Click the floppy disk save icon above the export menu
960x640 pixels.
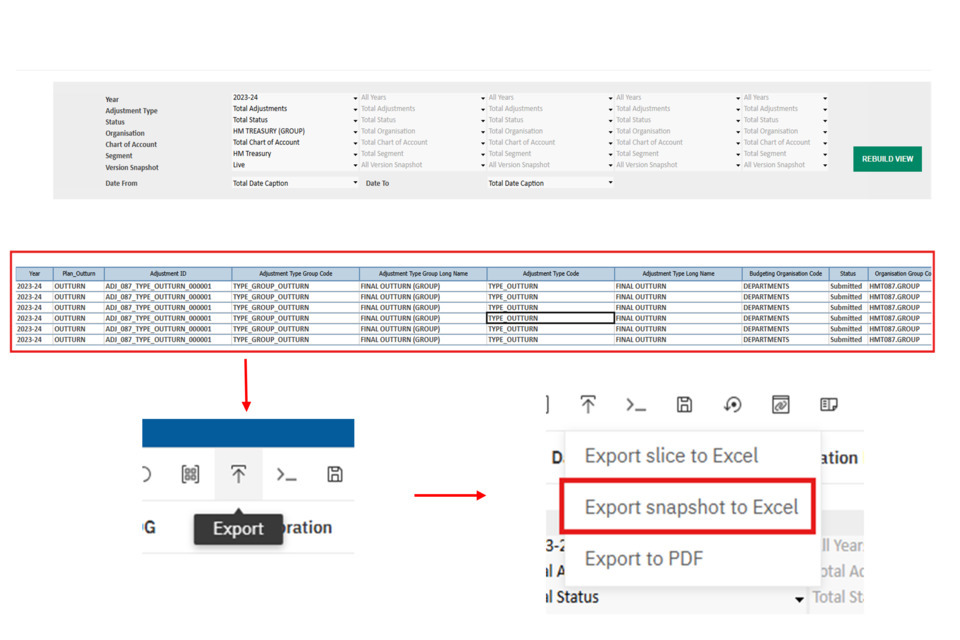(x=684, y=404)
